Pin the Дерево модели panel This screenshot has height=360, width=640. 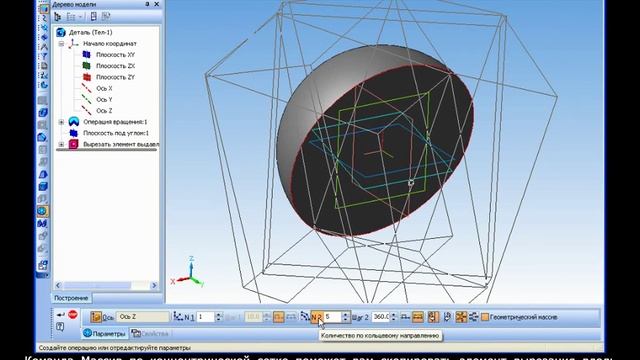[147, 4]
